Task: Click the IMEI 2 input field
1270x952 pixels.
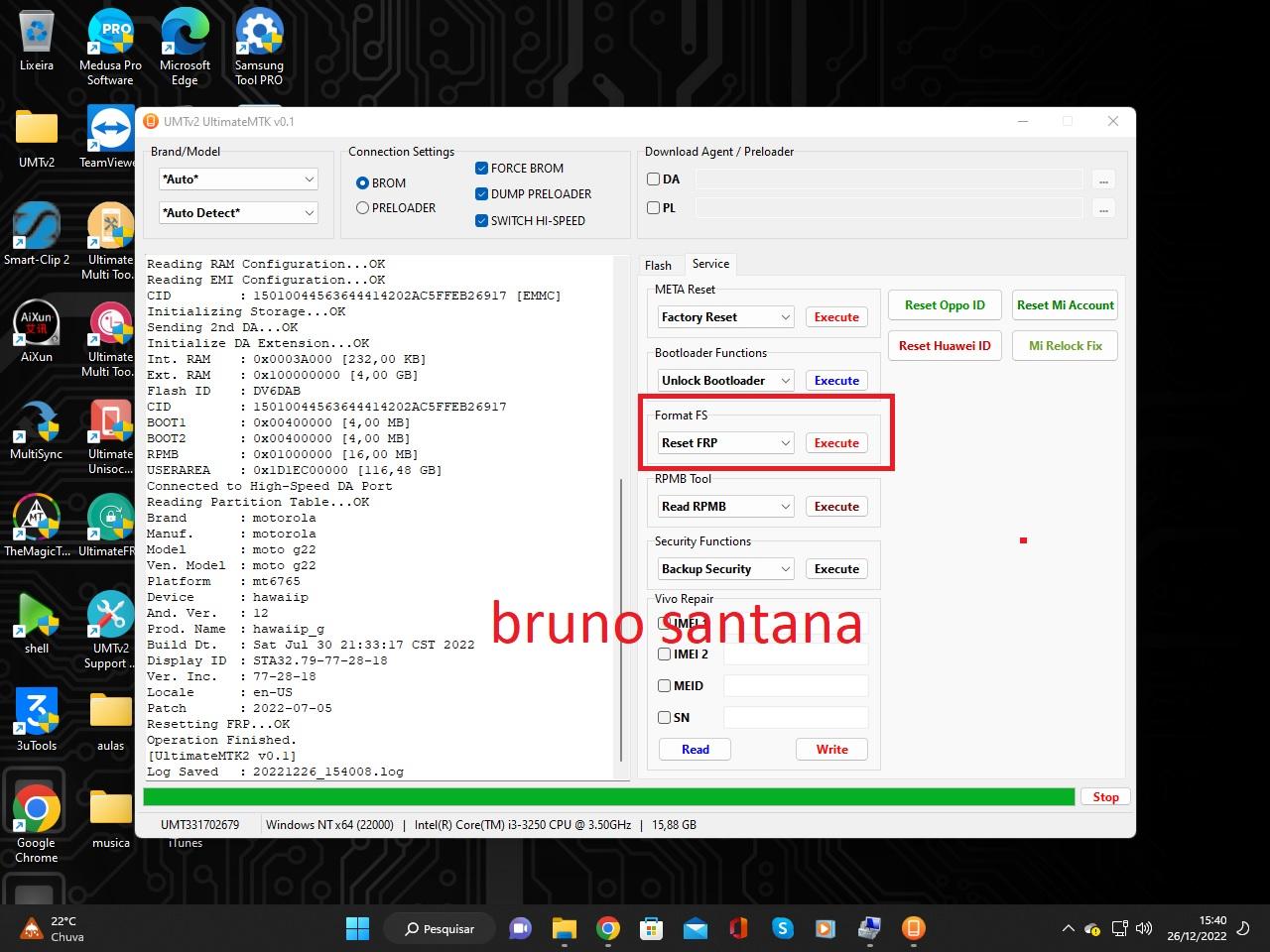Action: [x=796, y=654]
